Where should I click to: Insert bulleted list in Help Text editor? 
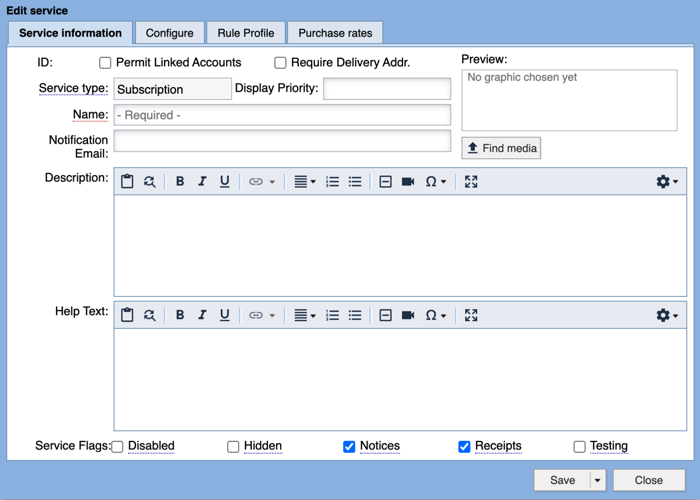pyautogui.click(x=355, y=315)
